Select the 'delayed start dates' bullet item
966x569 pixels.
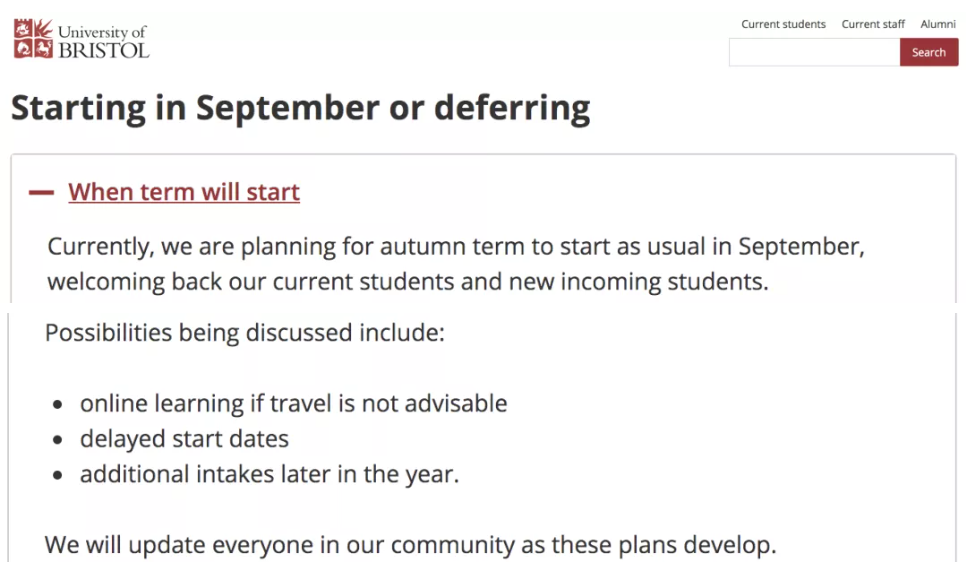click(184, 440)
